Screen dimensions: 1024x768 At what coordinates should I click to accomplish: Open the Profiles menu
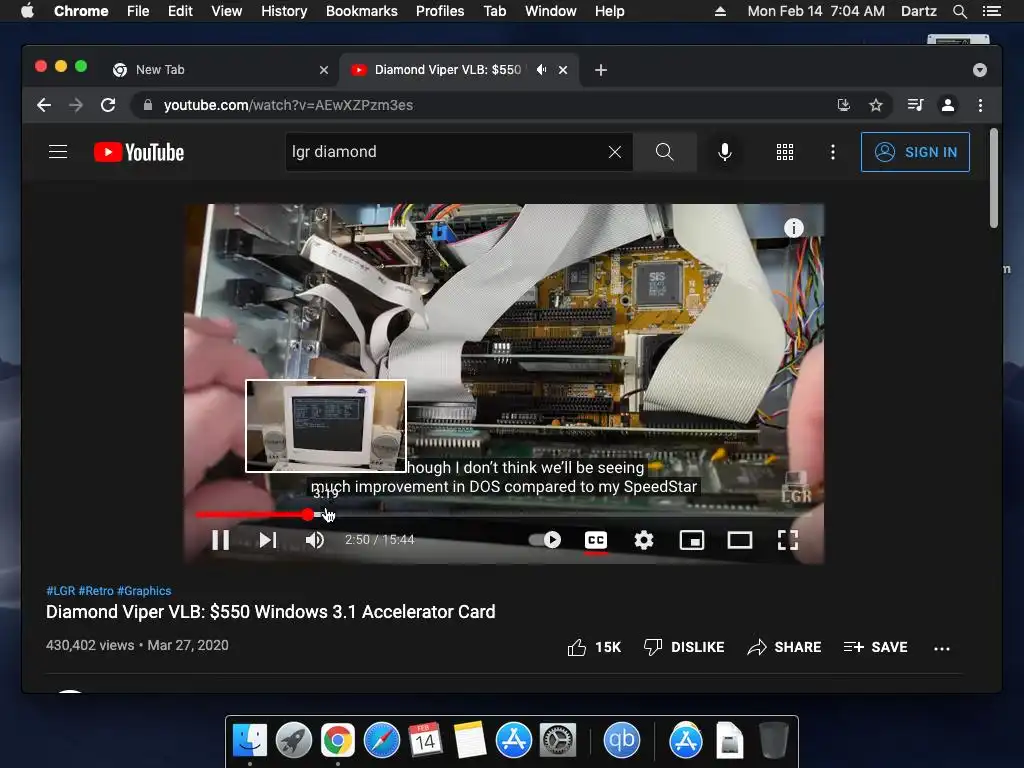click(x=440, y=11)
